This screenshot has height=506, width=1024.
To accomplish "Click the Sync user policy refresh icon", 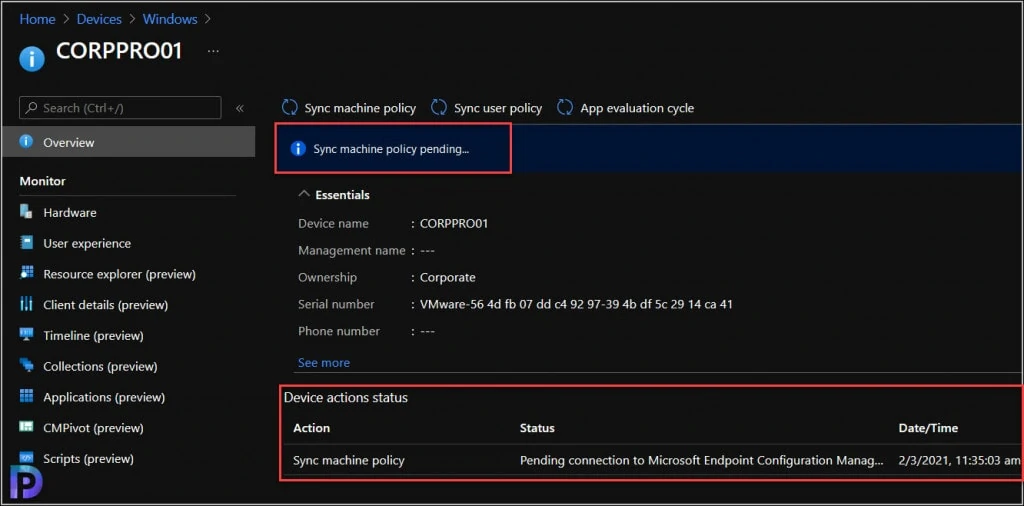I will [x=439, y=108].
